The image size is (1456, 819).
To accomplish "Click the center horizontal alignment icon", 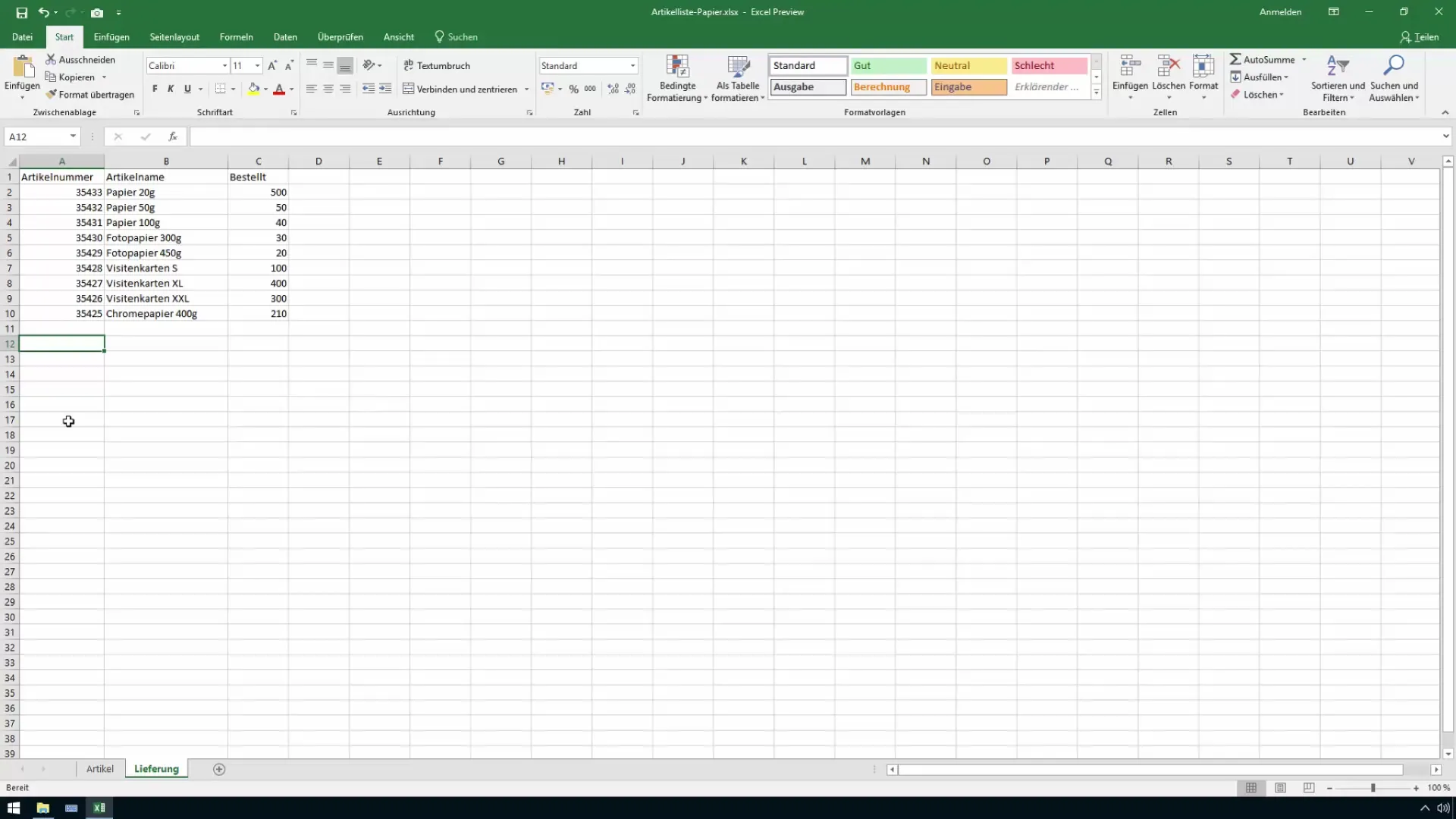I will pyautogui.click(x=328, y=89).
